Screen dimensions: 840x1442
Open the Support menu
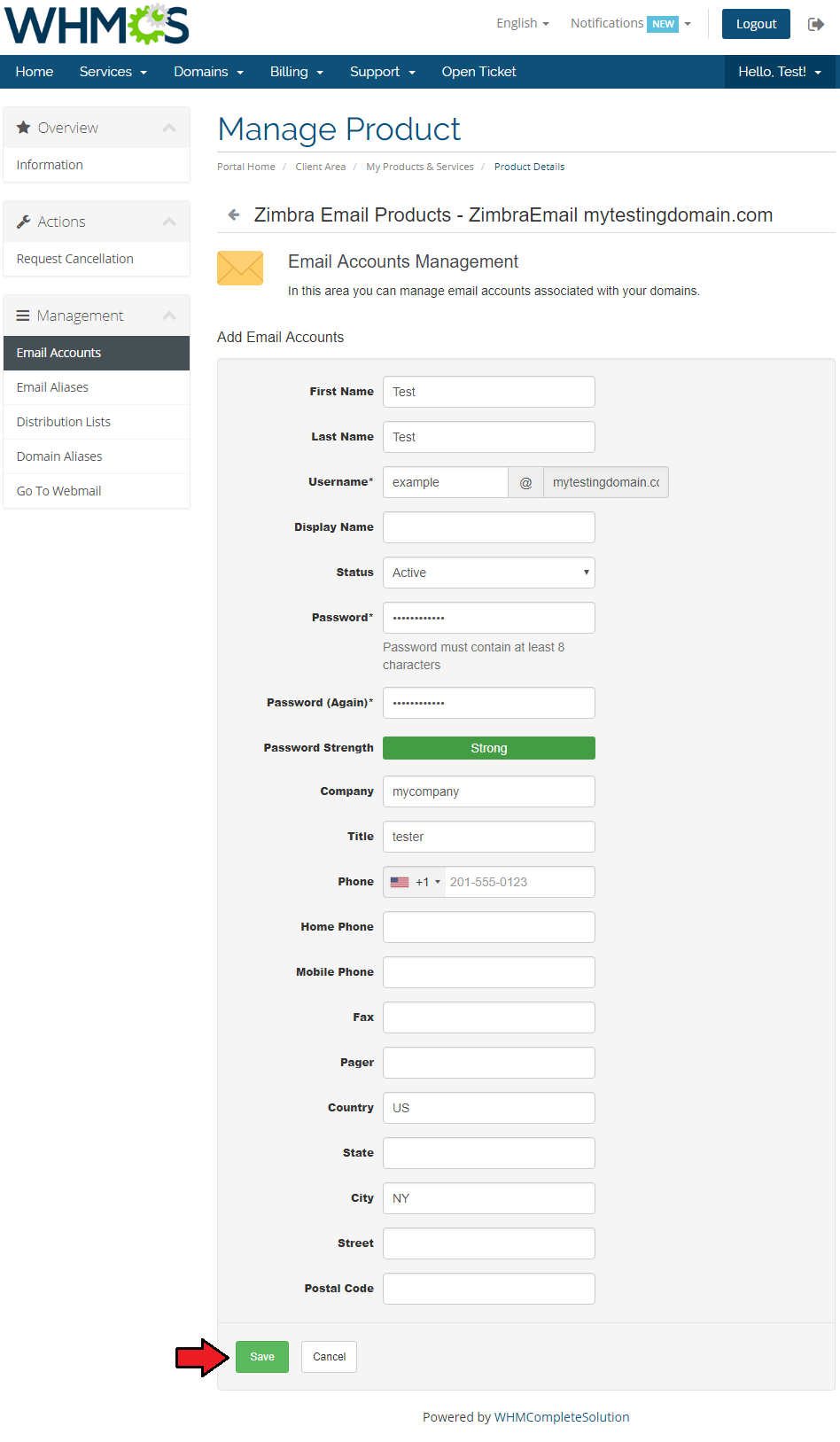[x=383, y=72]
